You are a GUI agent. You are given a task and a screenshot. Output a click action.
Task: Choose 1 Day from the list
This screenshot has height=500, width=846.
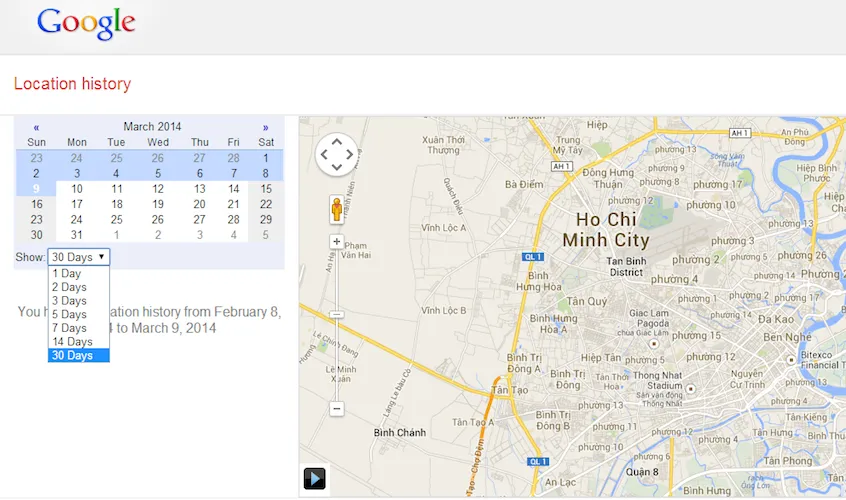67,273
